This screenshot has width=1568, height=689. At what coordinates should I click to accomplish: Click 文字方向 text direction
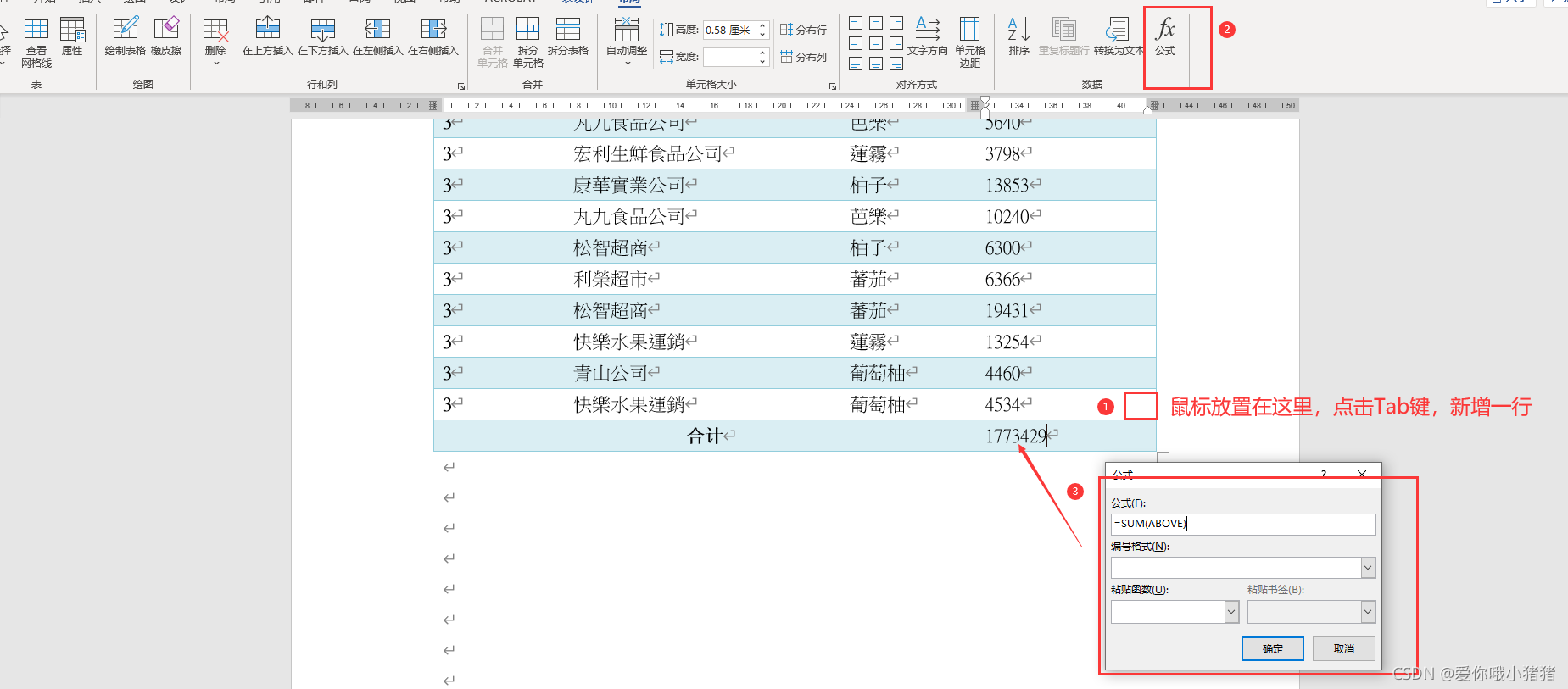(x=928, y=37)
